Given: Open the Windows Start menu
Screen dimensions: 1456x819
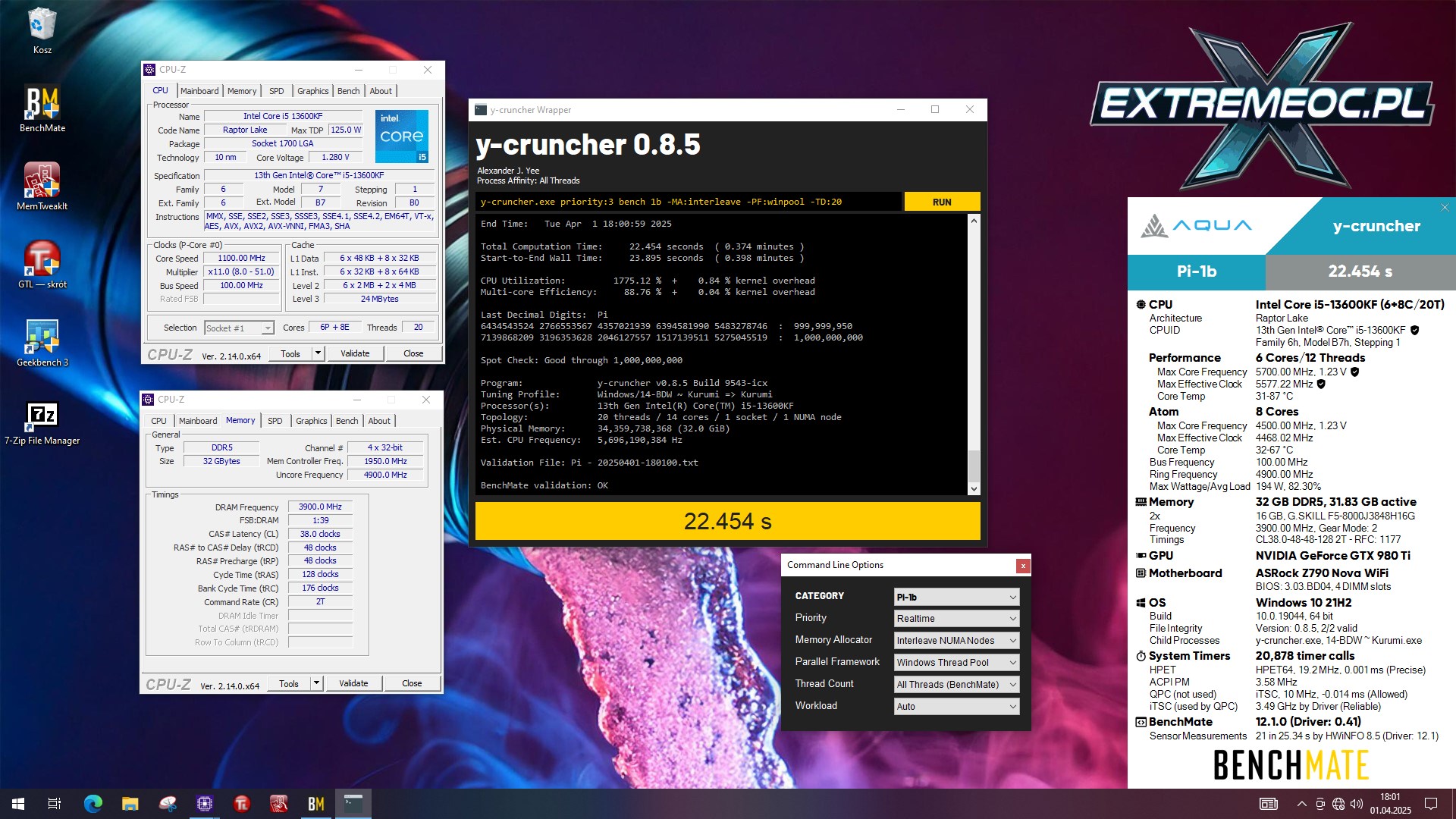Looking at the screenshot, I should [18, 804].
